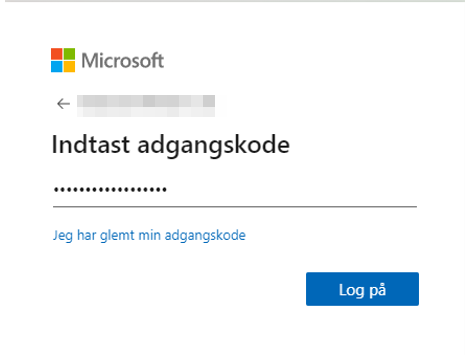
Task: Click the word "adgangskode" in the heading
Action: click(214, 146)
